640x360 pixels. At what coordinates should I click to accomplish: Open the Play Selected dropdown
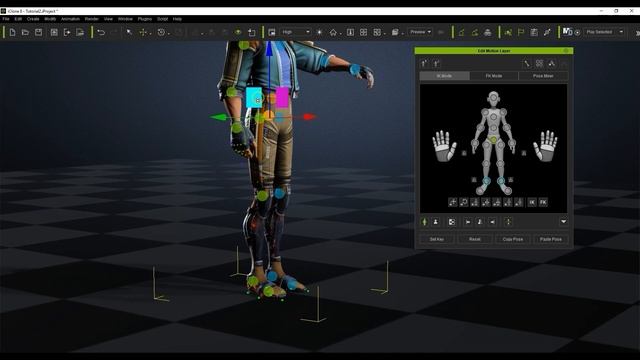(x=604, y=32)
